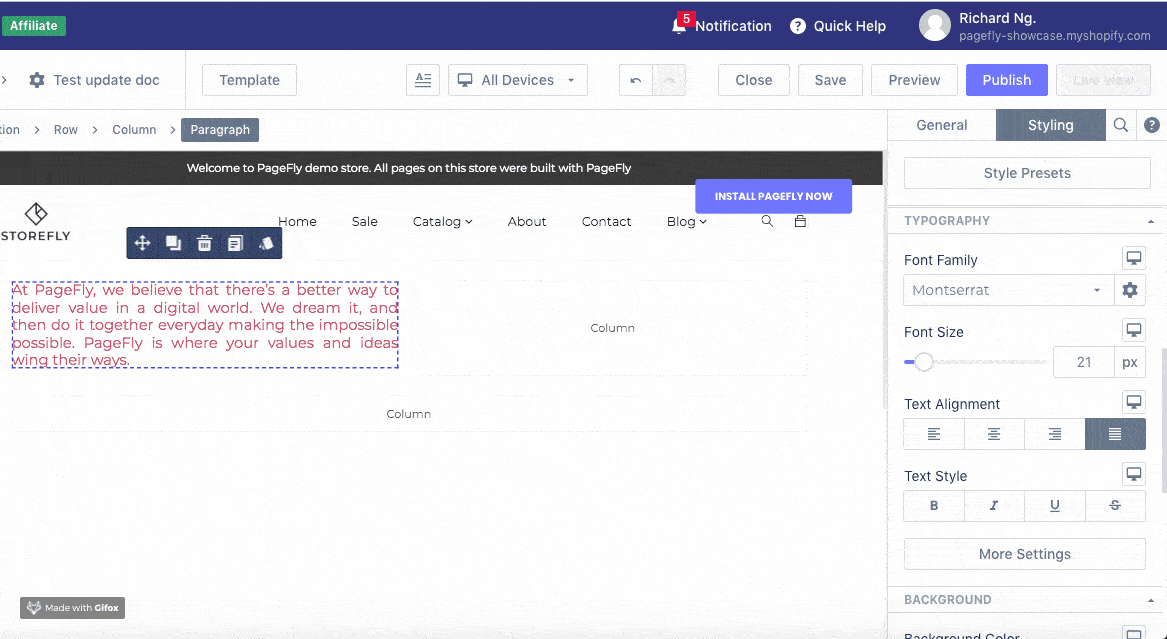Toggle bold text style
Viewport: 1167px width, 639px height.
pyautogui.click(x=934, y=506)
